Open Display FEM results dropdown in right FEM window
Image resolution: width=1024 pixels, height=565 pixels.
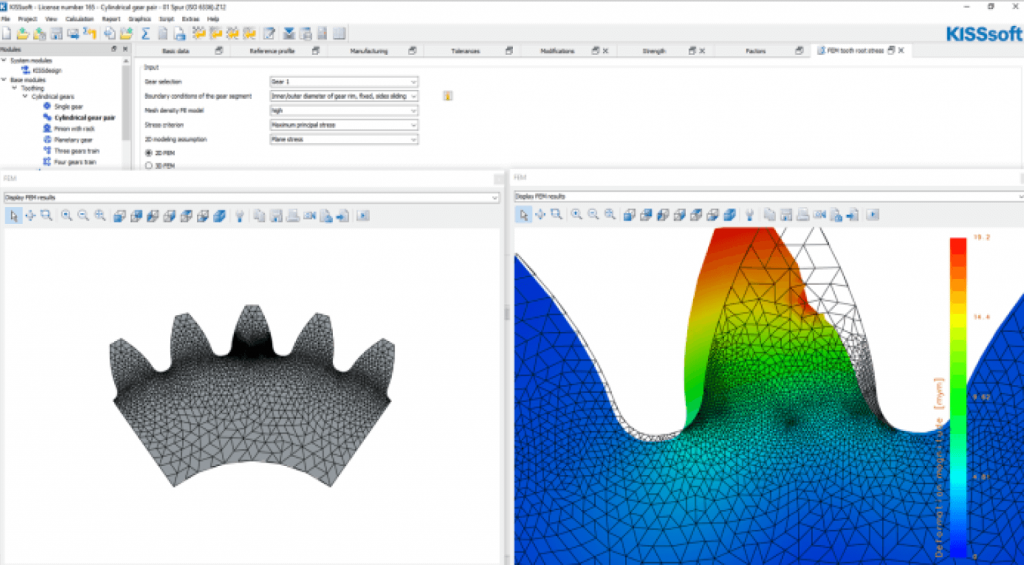pos(769,196)
